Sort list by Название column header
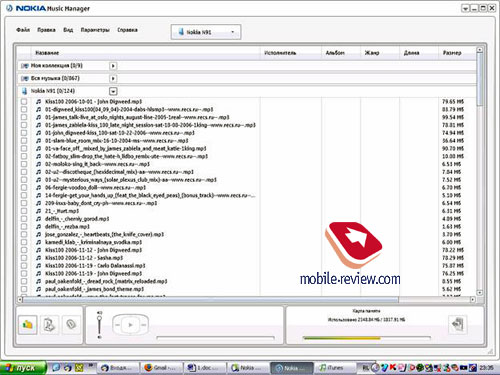The width and height of the screenshot is (500, 375). [x=47, y=53]
